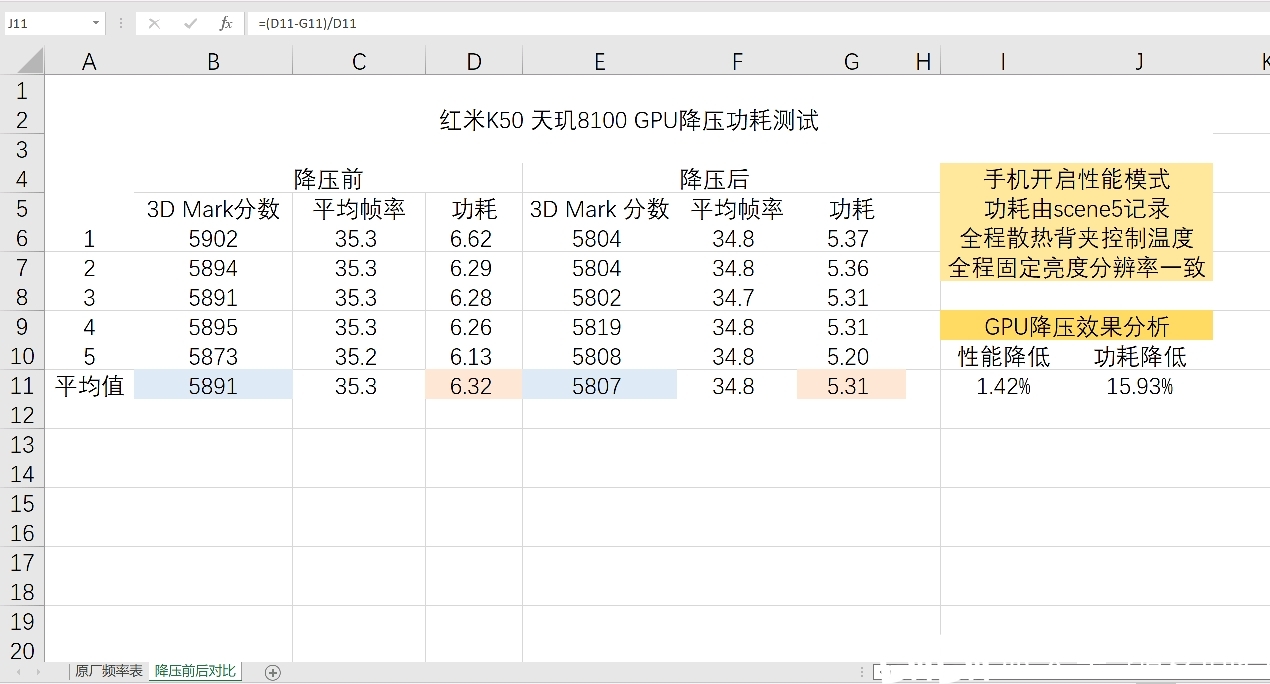Click the 1.42% performance drop cell
The height and width of the screenshot is (684, 1270).
pos(1003,385)
